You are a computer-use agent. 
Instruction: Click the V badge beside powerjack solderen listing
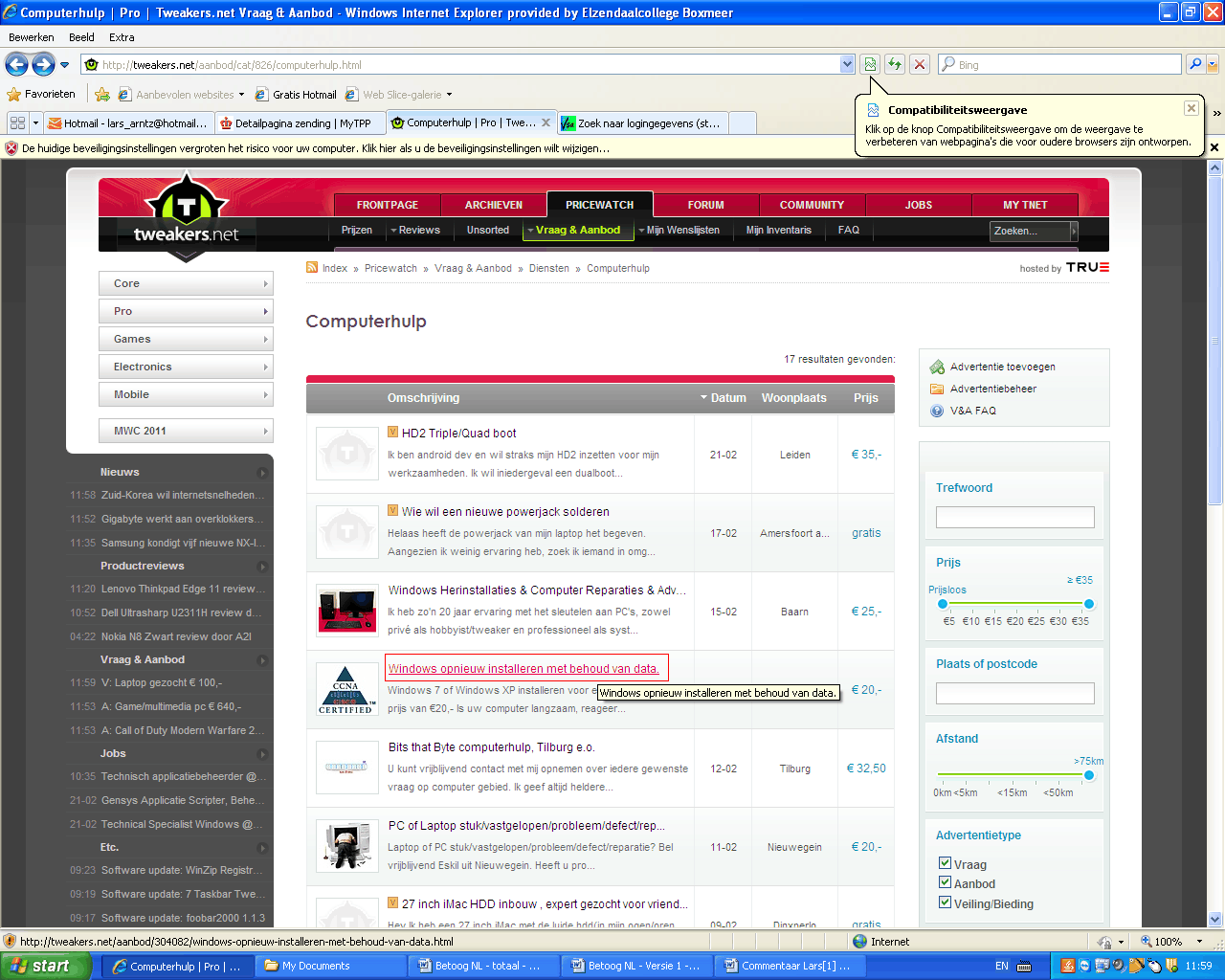click(x=393, y=510)
